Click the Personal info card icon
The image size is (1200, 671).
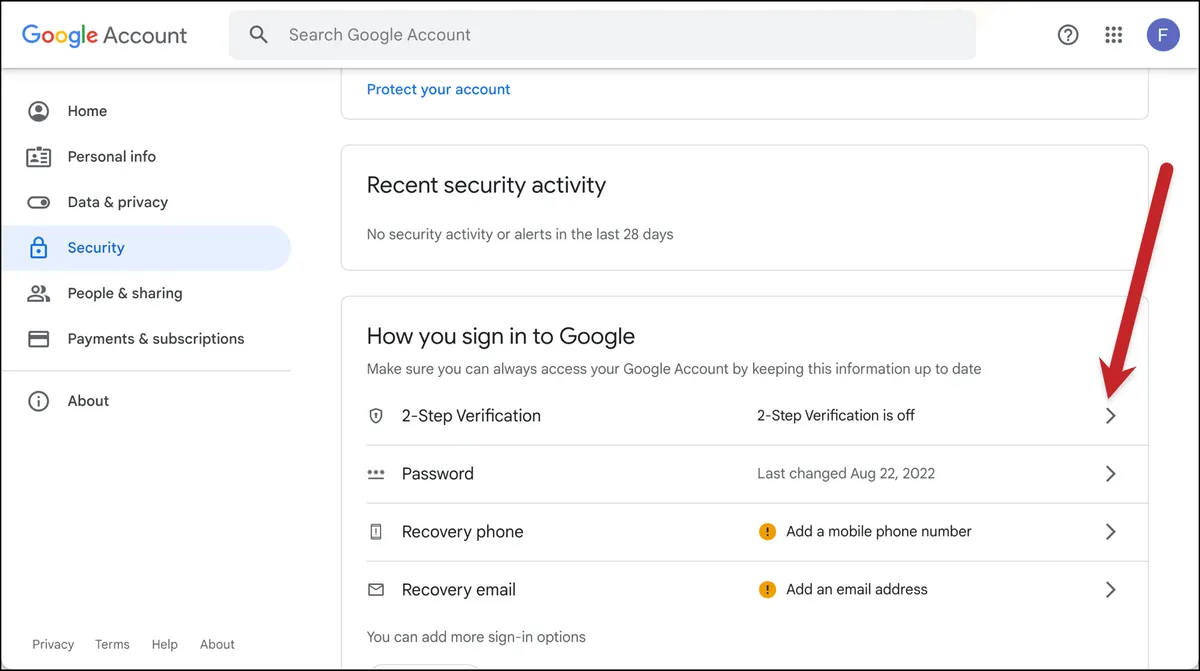39,157
